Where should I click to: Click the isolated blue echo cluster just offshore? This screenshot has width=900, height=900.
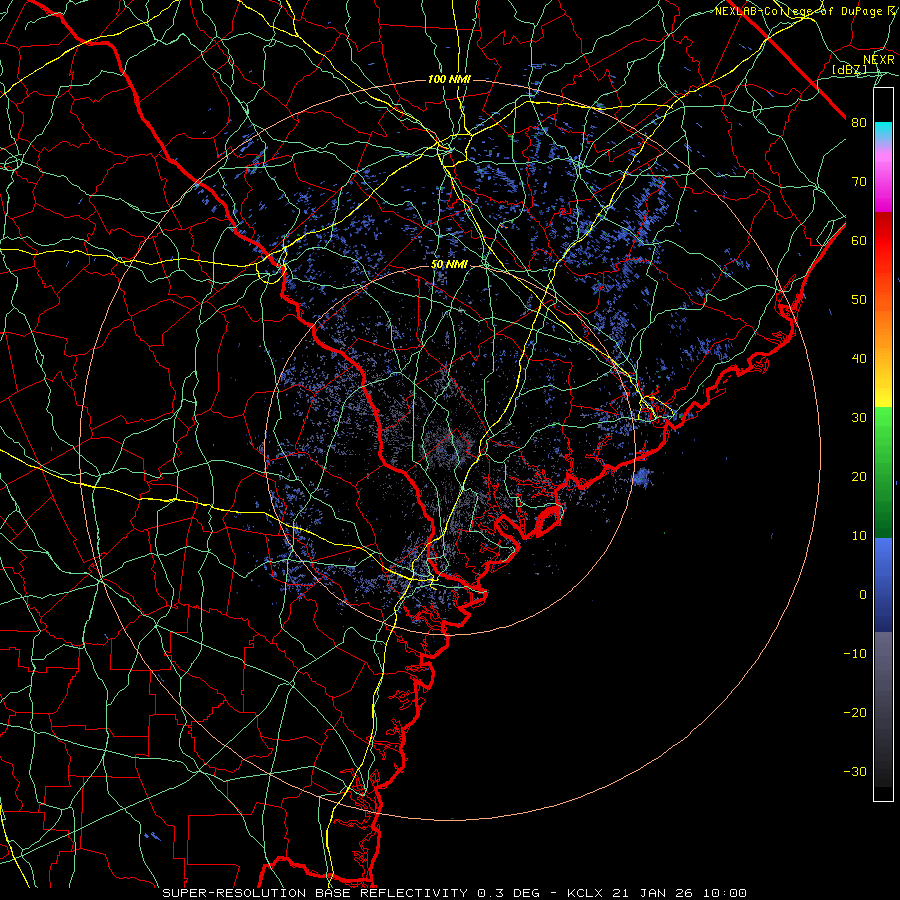(643, 477)
